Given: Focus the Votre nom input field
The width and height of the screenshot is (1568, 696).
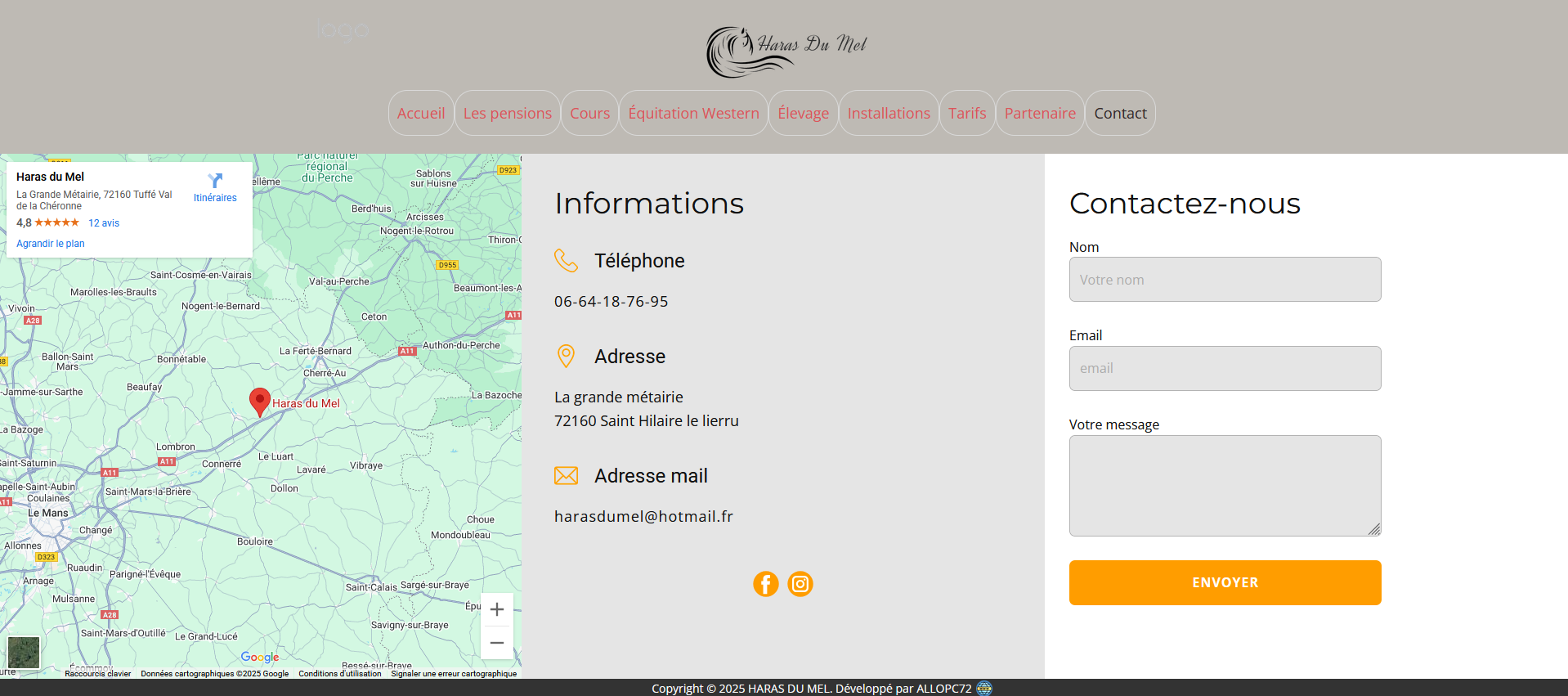Looking at the screenshot, I should coord(1225,280).
